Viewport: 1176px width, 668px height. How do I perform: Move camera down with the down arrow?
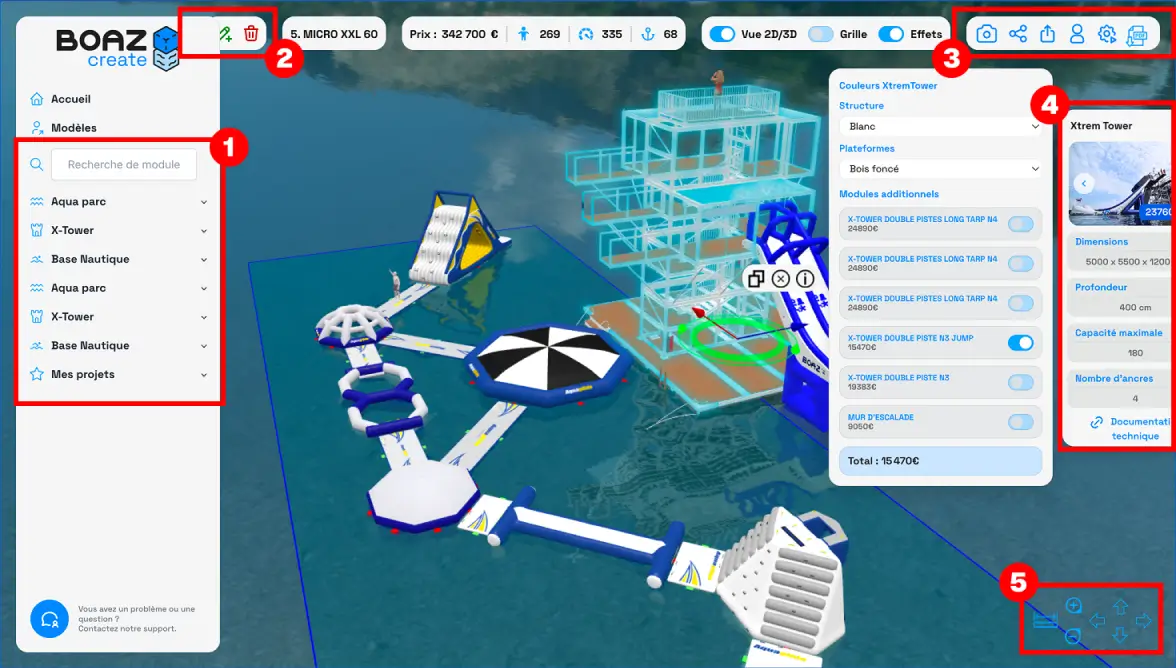pos(1120,636)
